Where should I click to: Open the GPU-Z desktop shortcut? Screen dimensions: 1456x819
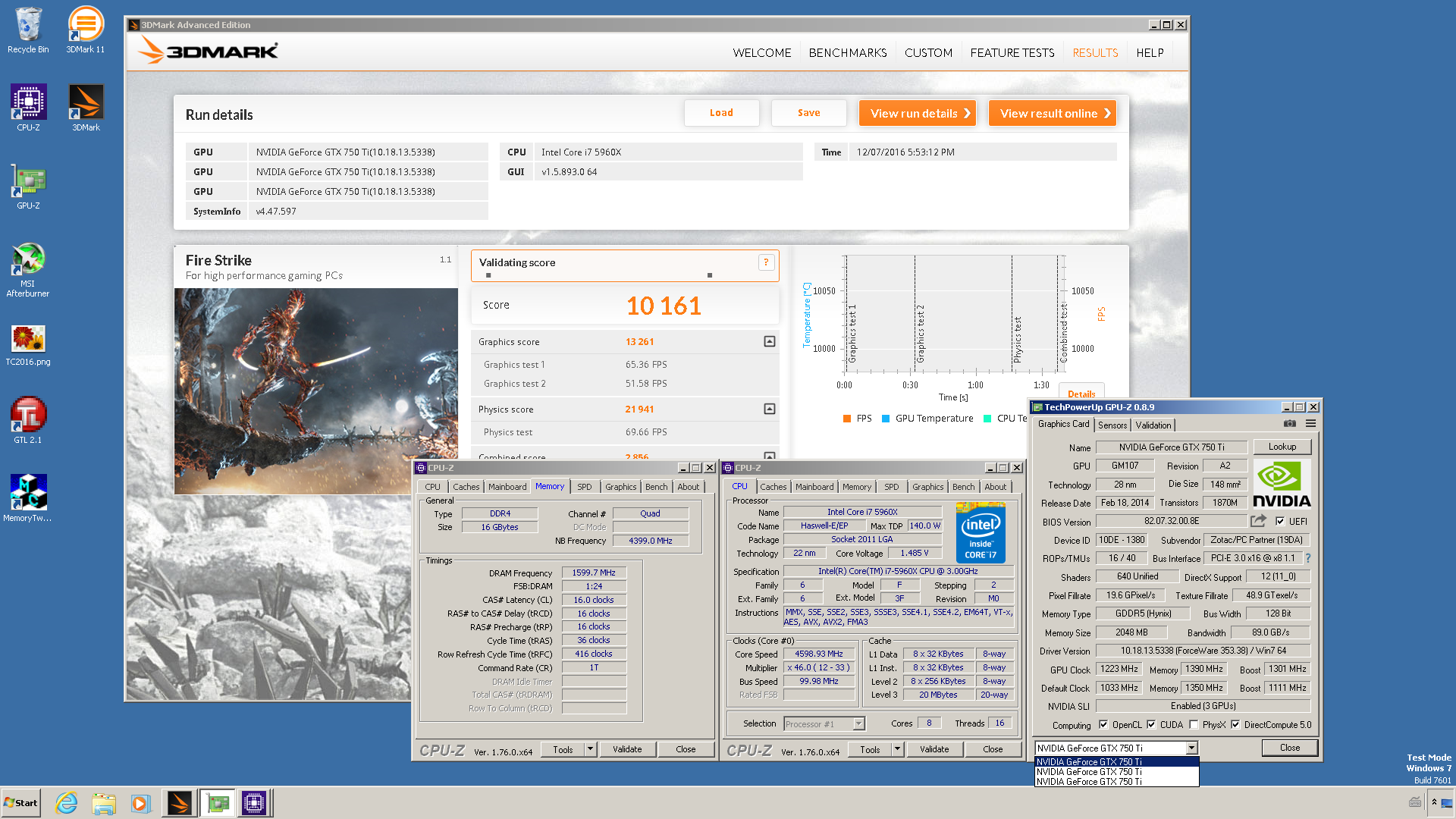[x=28, y=186]
